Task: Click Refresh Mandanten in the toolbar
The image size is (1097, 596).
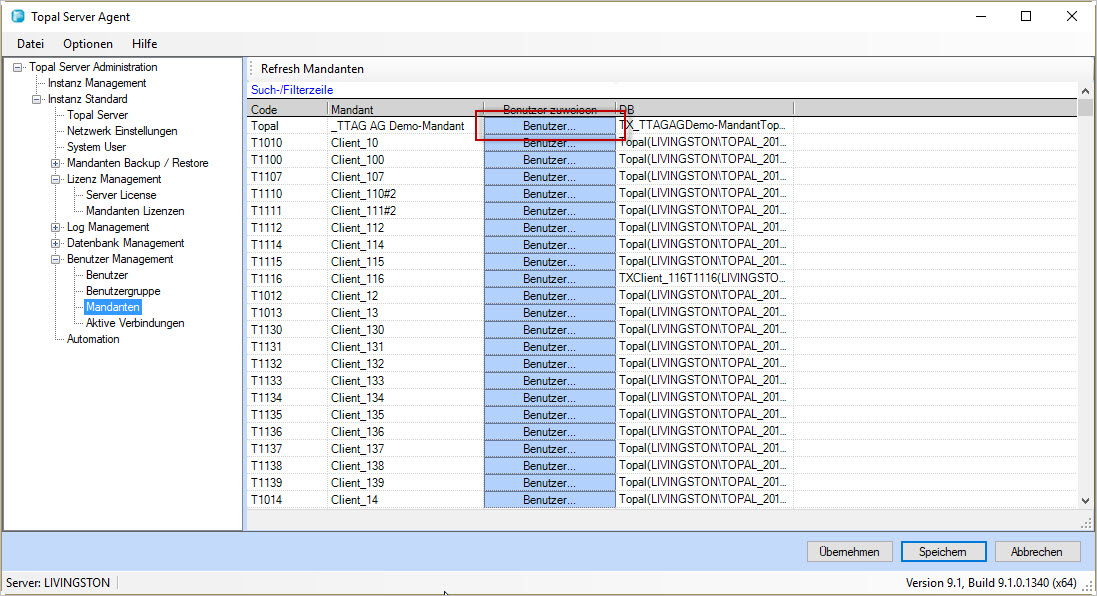Action: (312, 69)
